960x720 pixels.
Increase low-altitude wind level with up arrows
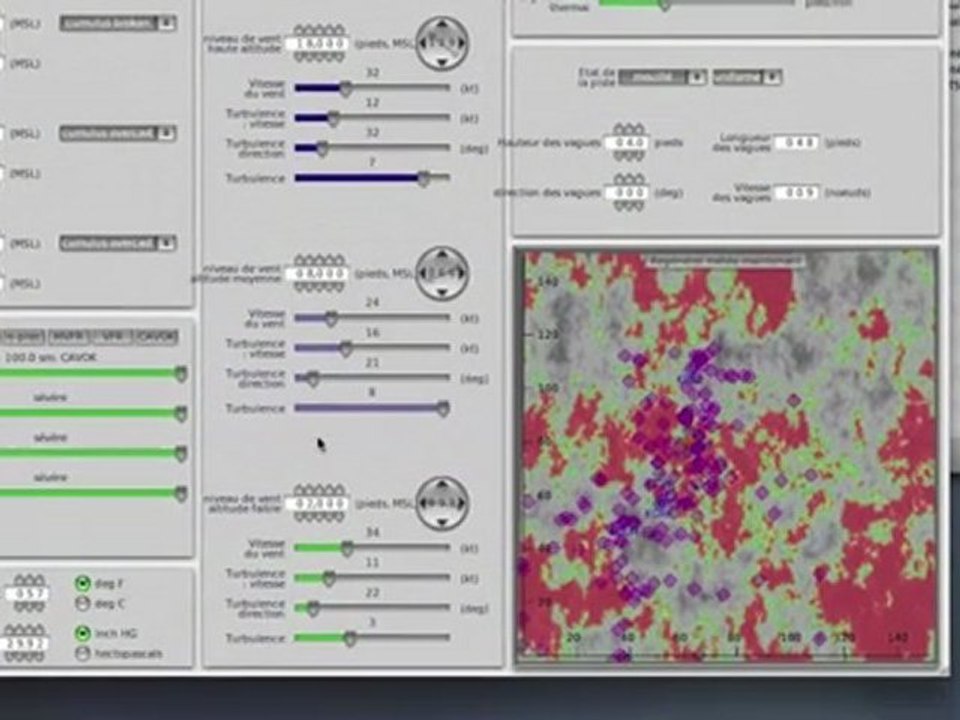(x=319, y=491)
